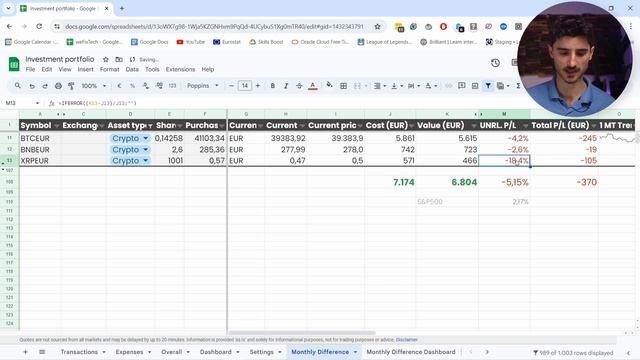Increase font size with plus button

tap(258, 86)
